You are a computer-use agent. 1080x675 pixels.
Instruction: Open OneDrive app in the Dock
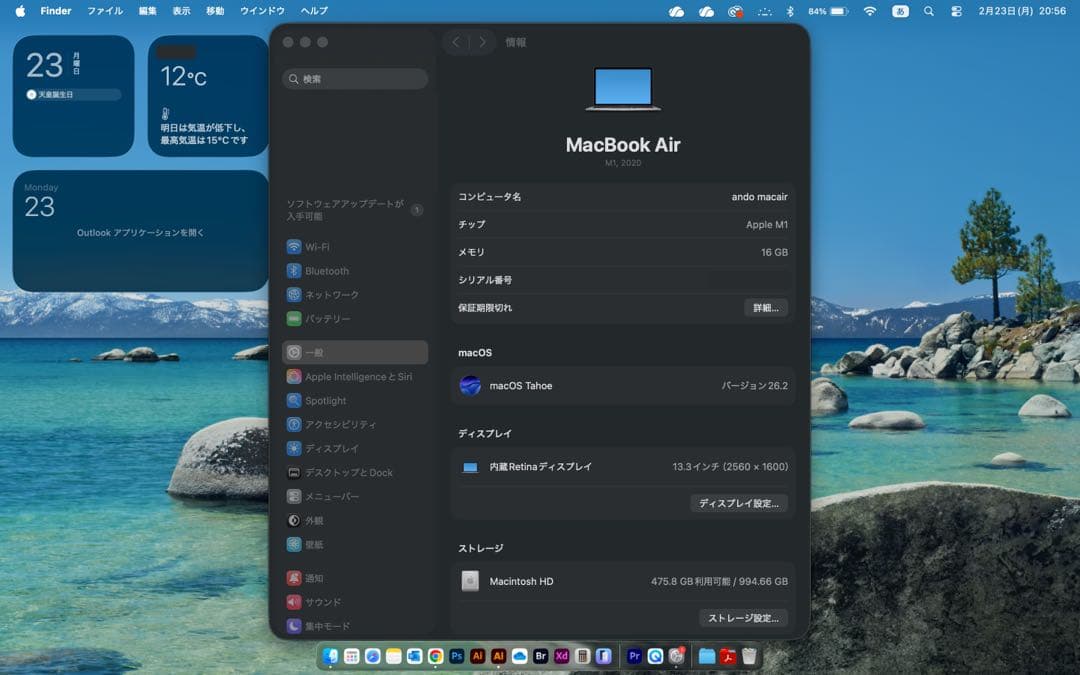(x=519, y=656)
